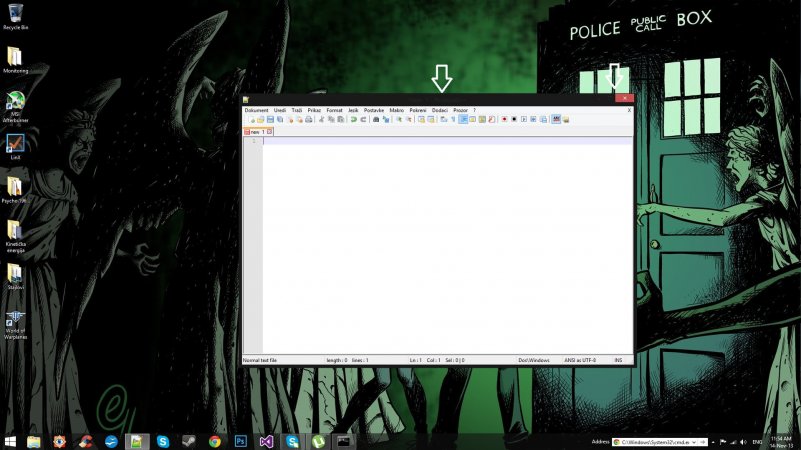Click the Cut scissors icon
Image resolution: width=801 pixels, height=450 pixels.
coord(322,120)
